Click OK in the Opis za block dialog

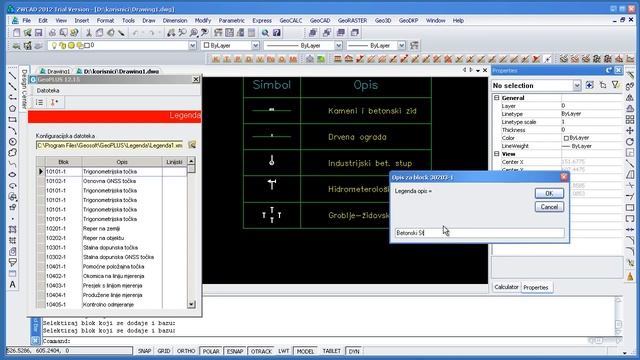click(x=549, y=193)
